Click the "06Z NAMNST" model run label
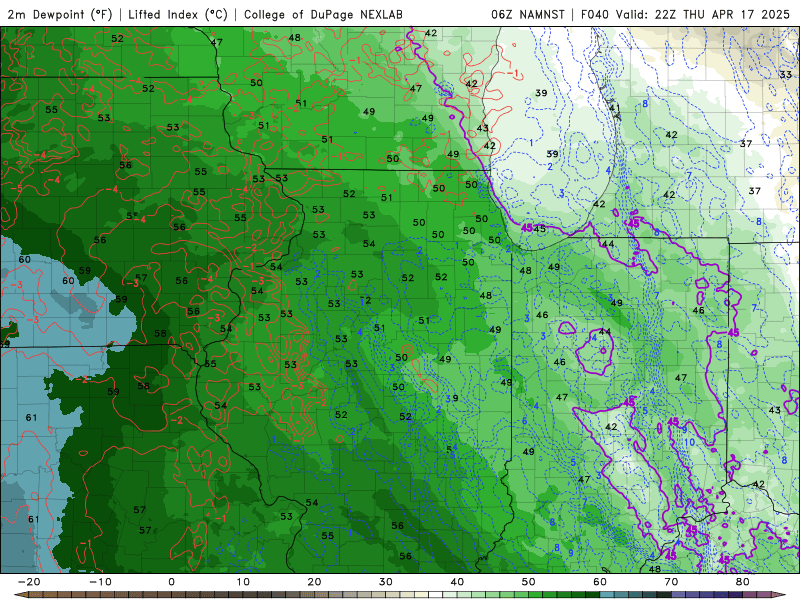Image resolution: width=800 pixels, height=600 pixels. (528, 14)
